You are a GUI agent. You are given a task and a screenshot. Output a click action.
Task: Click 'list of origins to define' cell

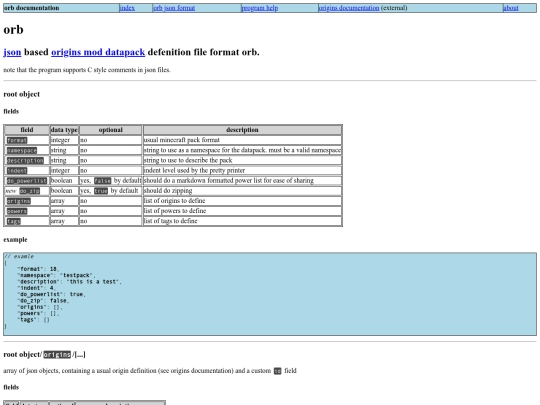242,201
